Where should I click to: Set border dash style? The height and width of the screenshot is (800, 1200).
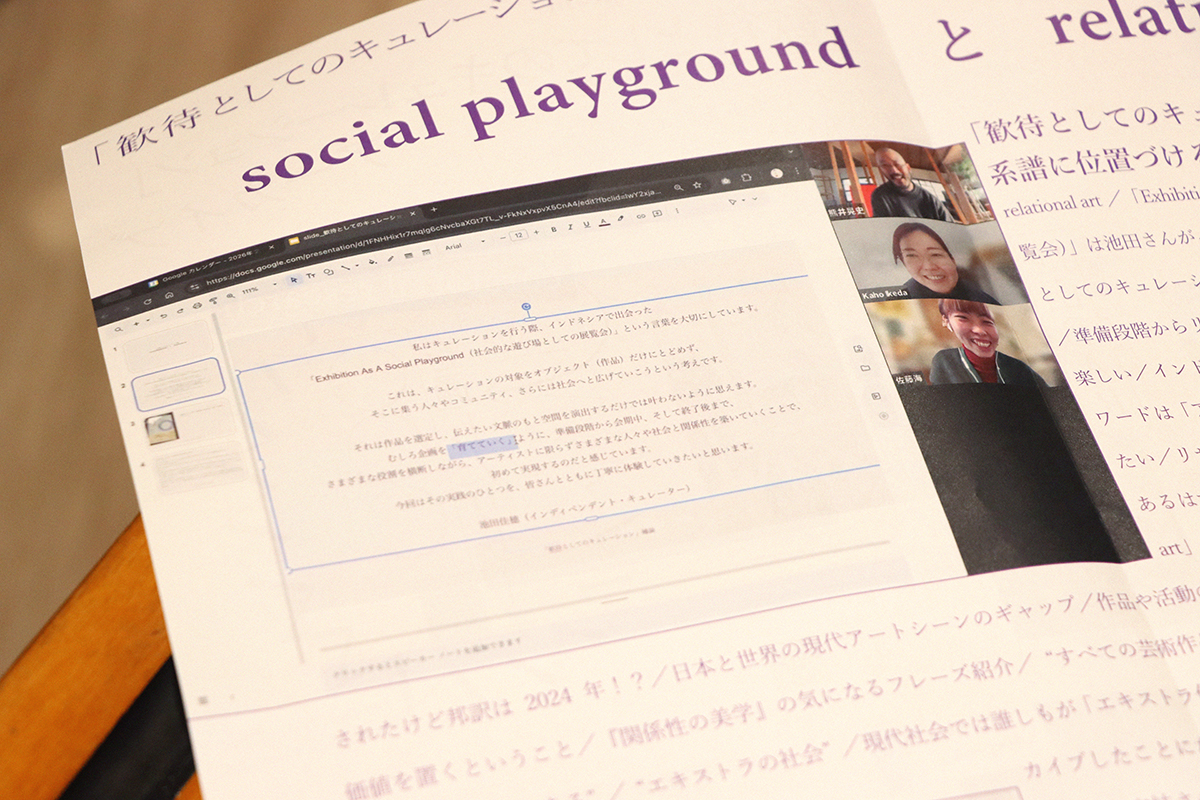coord(426,251)
